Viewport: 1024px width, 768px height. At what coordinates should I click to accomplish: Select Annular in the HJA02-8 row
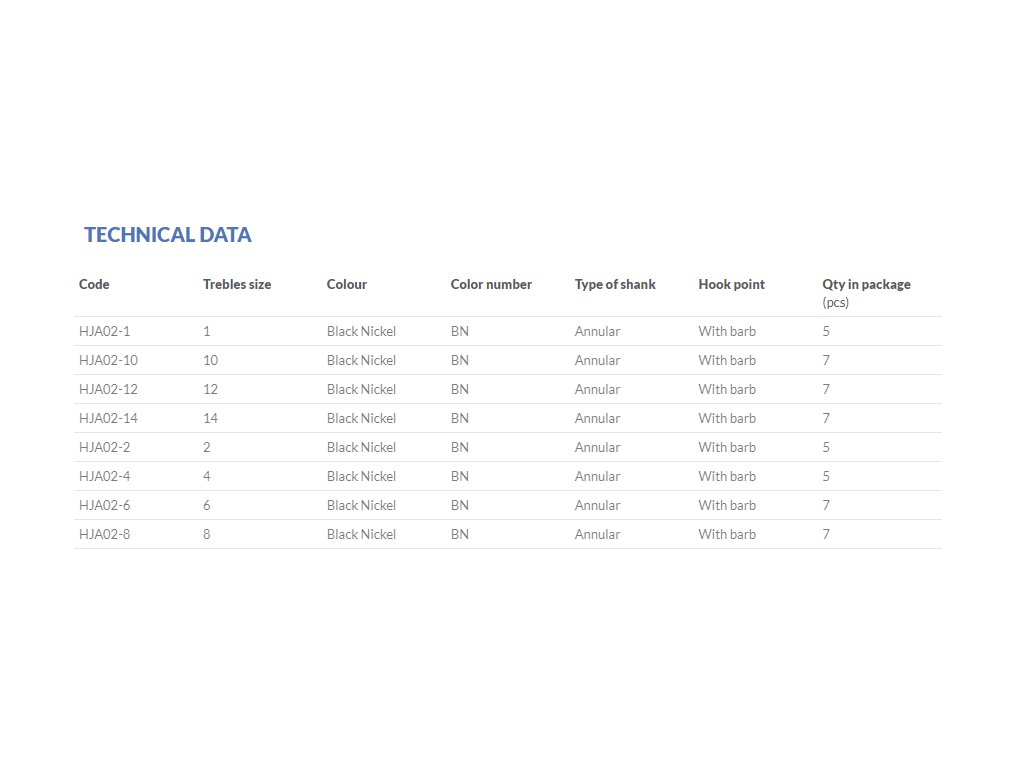pyautogui.click(x=597, y=534)
